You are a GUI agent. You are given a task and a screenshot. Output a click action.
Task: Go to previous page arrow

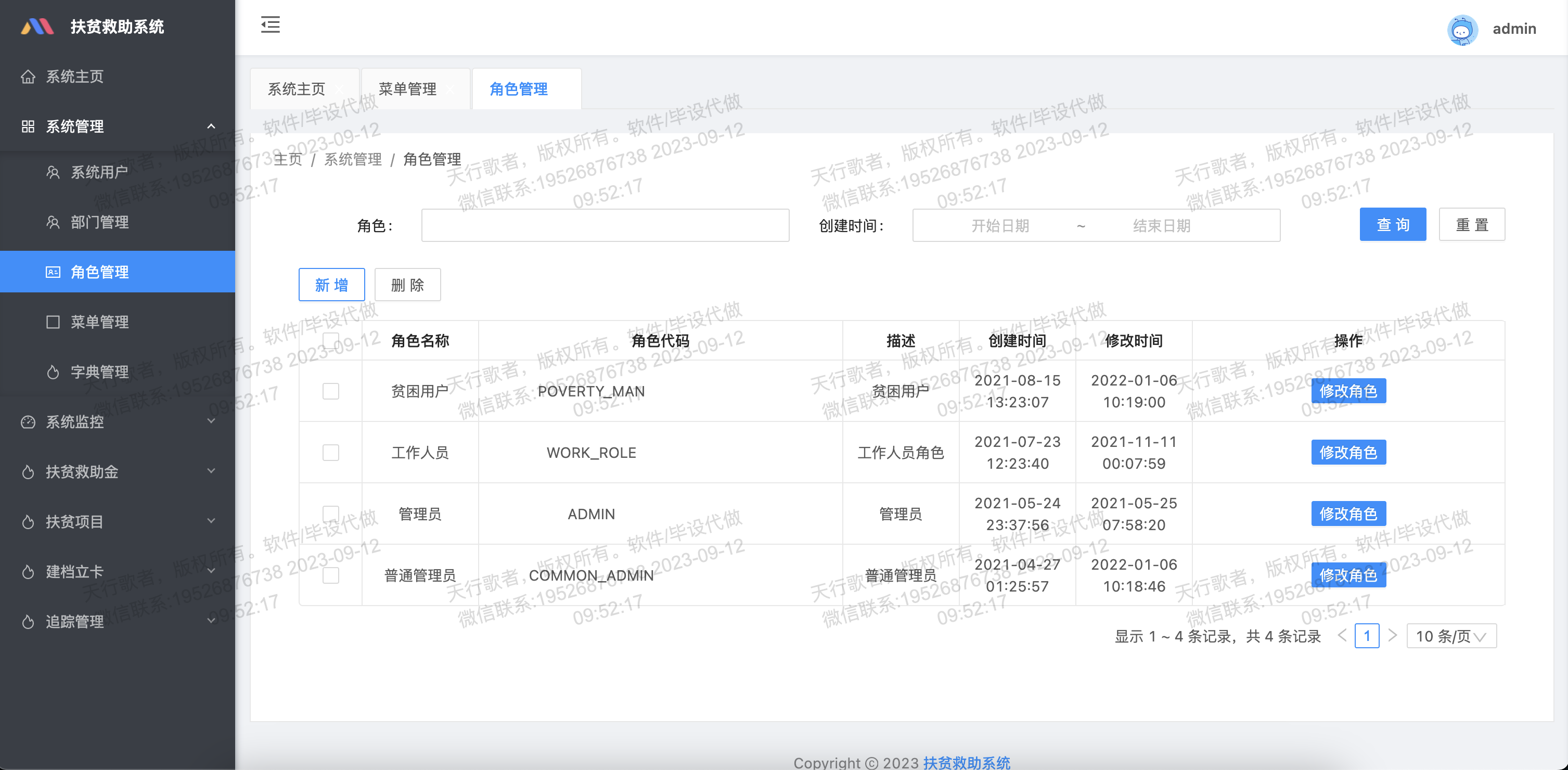[1342, 635]
